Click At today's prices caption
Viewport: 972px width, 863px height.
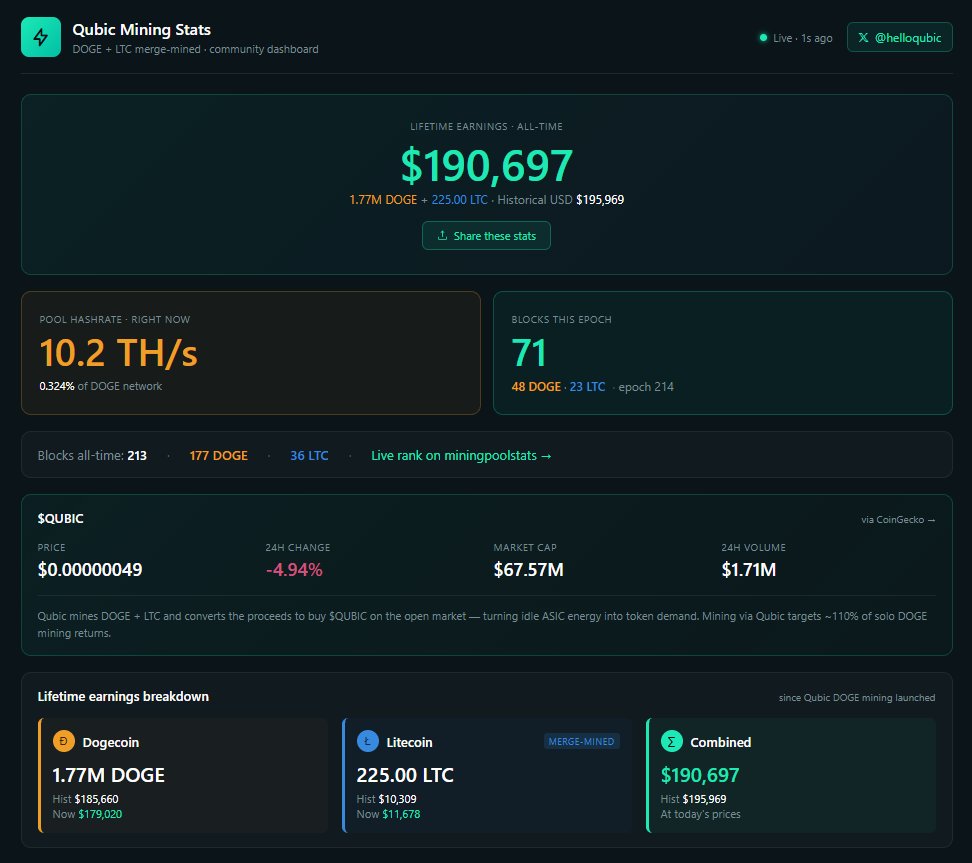point(700,814)
